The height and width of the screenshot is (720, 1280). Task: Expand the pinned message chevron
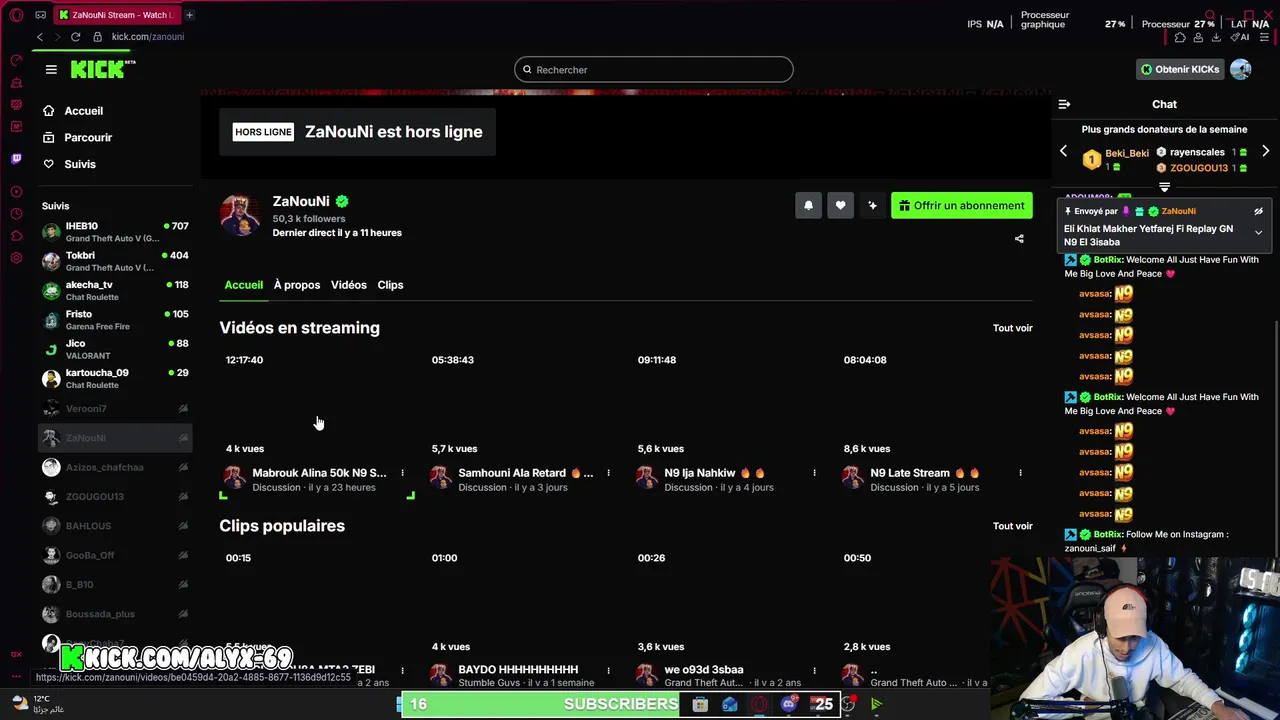[x=1258, y=232]
